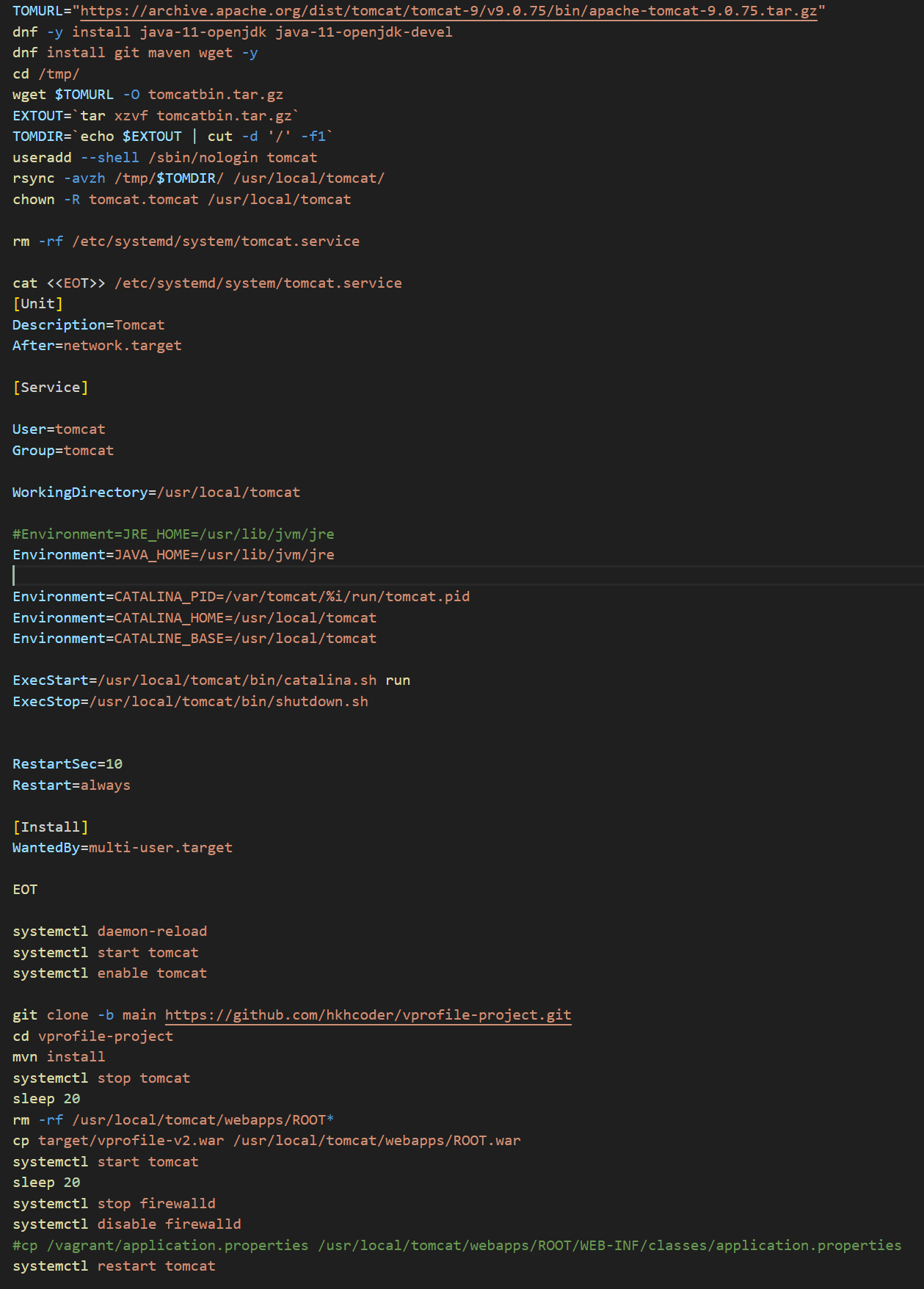Image resolution: width=924 pixels, height=1289 pixels.
Task: Click the '[Unit]' section header
Action: (37, 304)
